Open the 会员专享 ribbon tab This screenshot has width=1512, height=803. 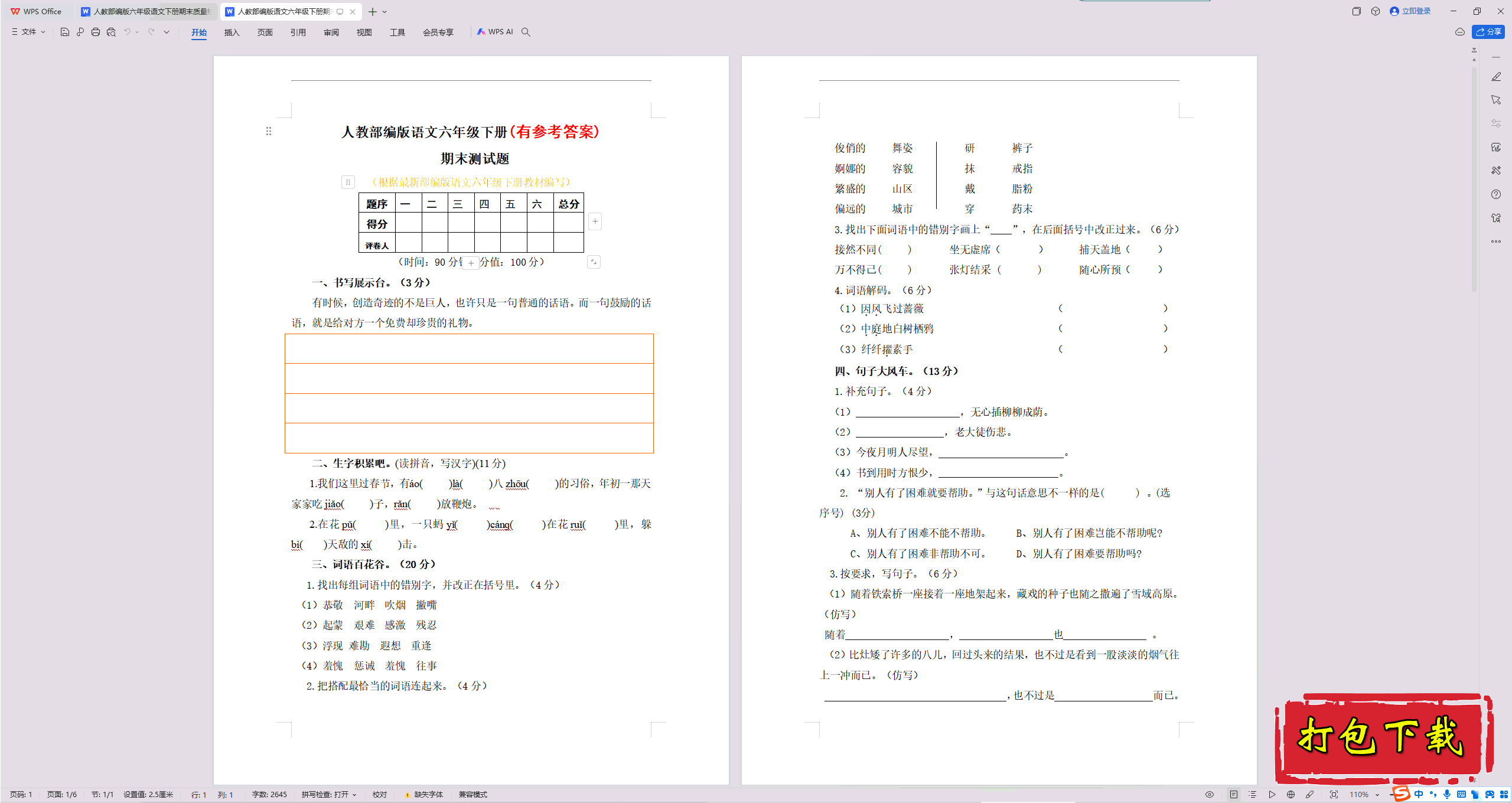point(438,32)
